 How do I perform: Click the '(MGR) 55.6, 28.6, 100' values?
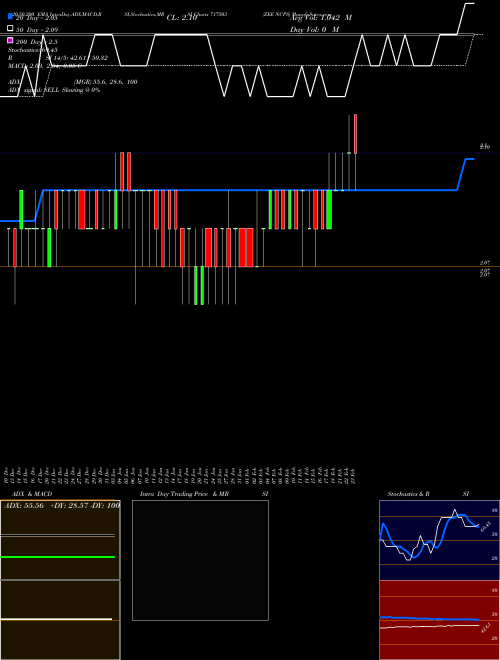click(x=106, y=82)
